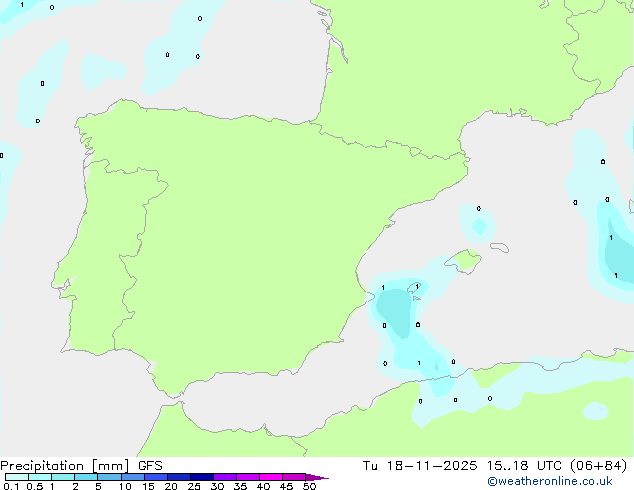Click the legend swatch between 0.1 and 0.5
The height and width of the screenshot is (490, 634).
pos(17,477)
